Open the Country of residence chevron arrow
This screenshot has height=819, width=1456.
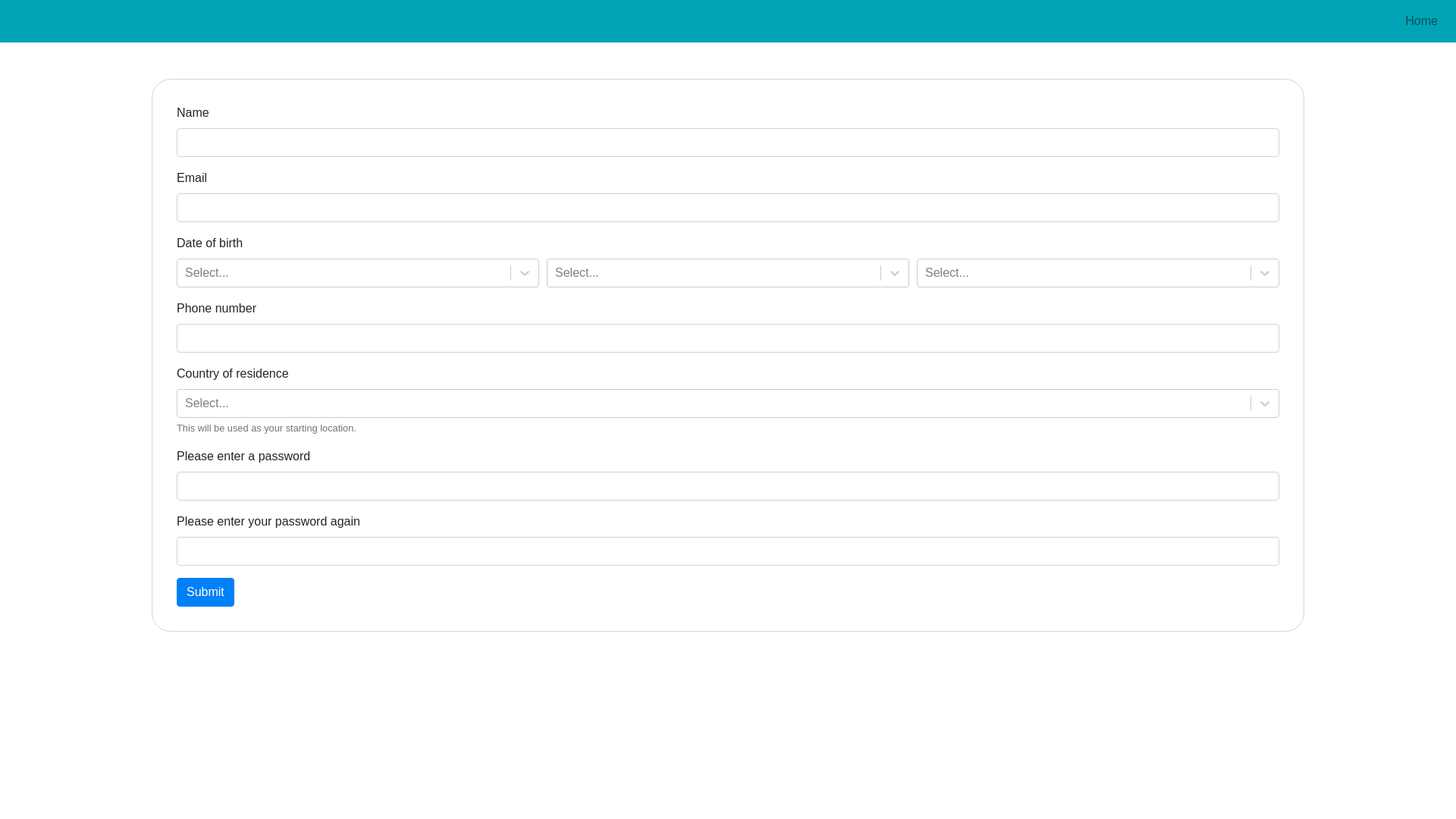pyautogui.click(x=1265, y=403)
